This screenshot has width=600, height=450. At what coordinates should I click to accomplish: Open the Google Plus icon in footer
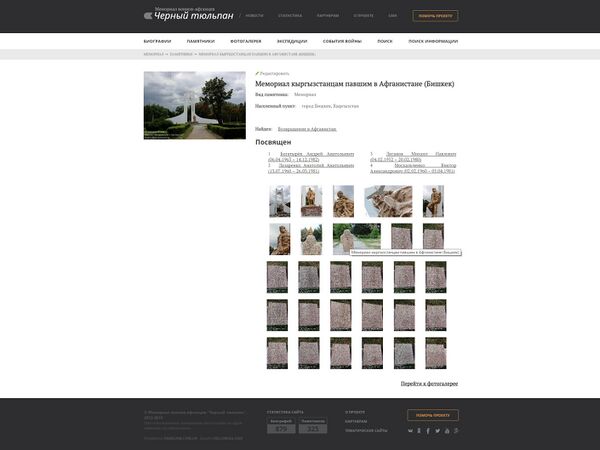click(456, 431)
